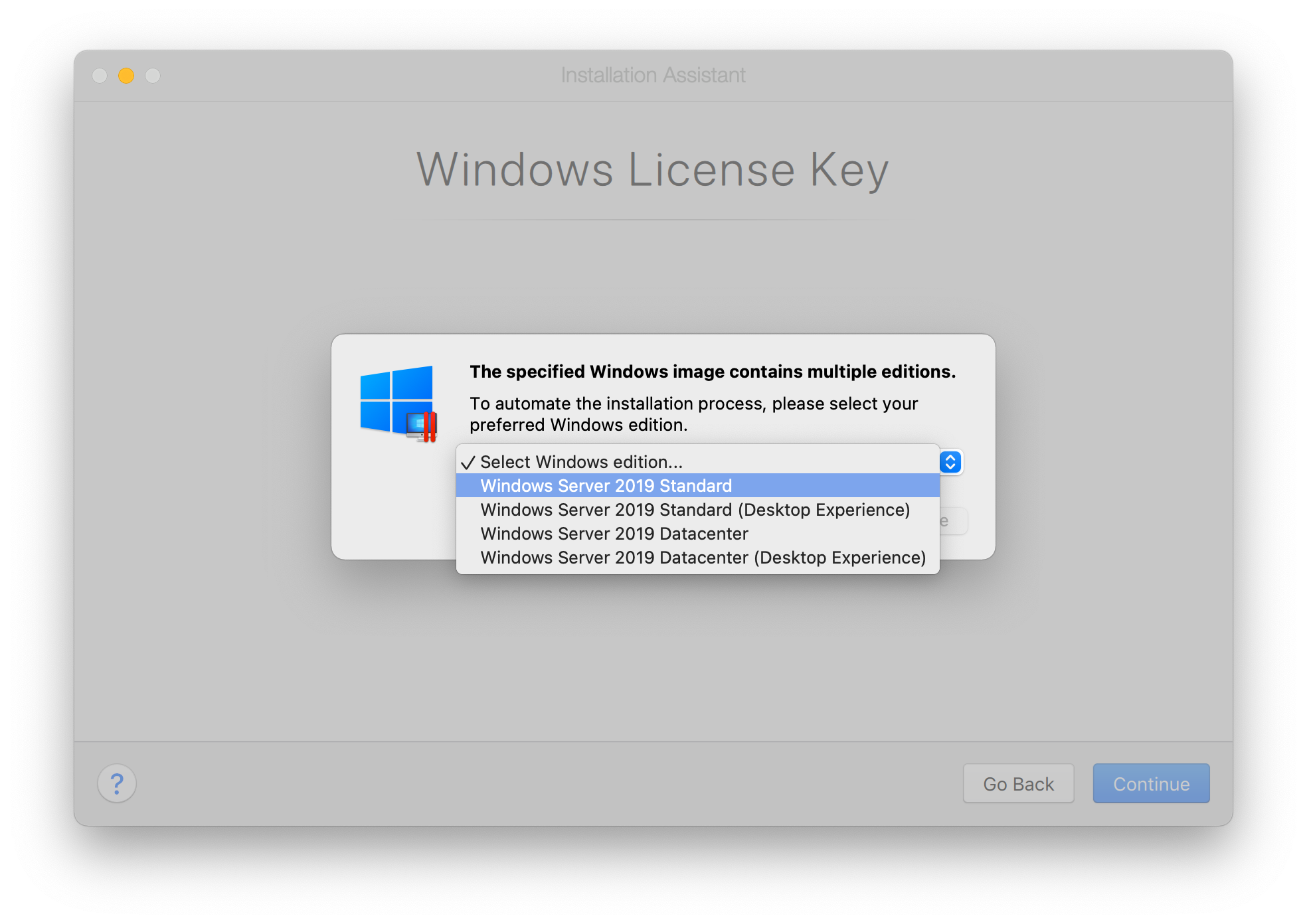The image size is (1307, 924).
Task: Click the Installation Assistant title text
Action: pyautogui.click(x=653, y=76)
